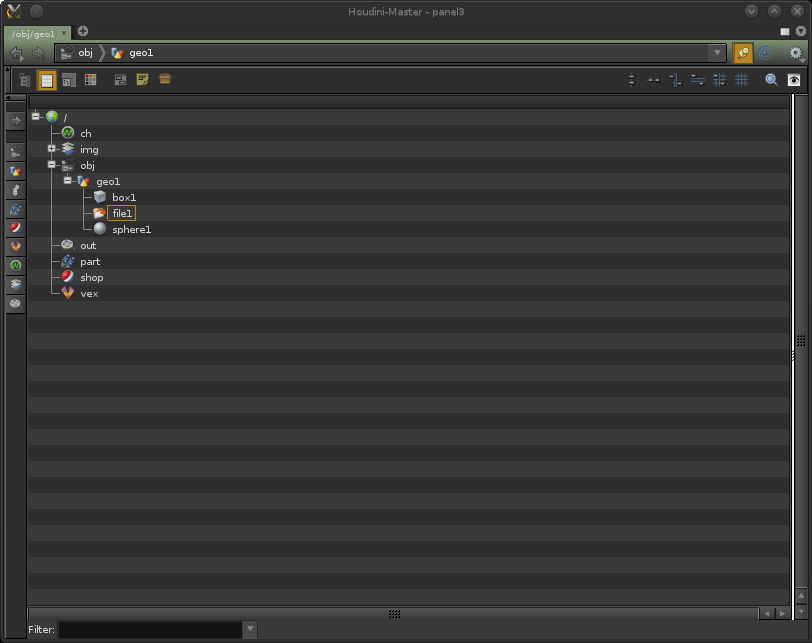Collapse the geo1 tree node

point(67,181)
